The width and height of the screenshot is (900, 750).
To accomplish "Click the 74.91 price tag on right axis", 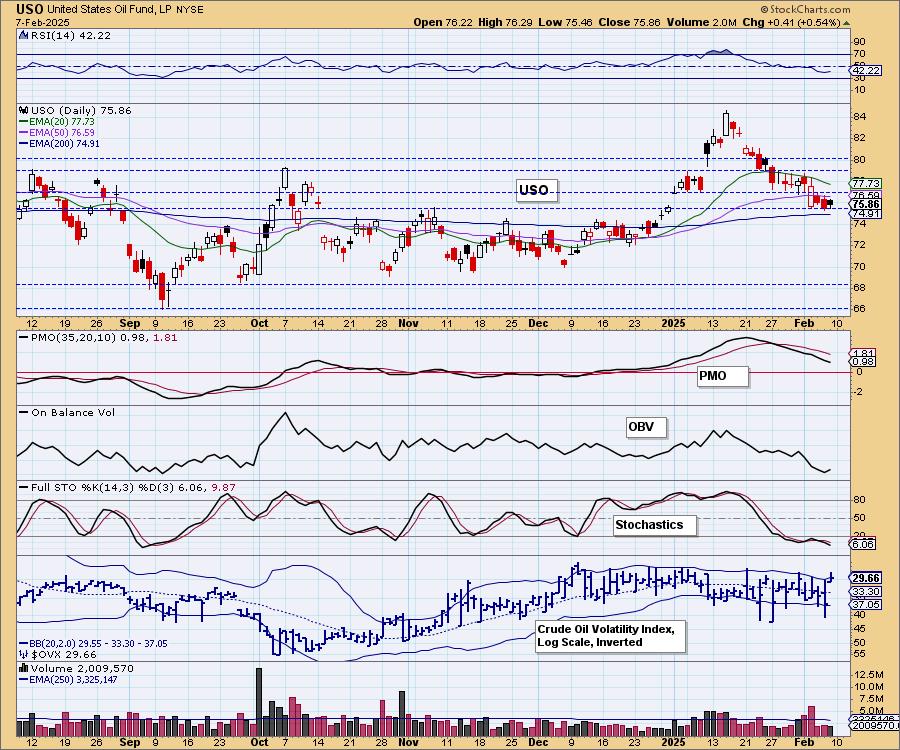I will (x=866, y=213).
